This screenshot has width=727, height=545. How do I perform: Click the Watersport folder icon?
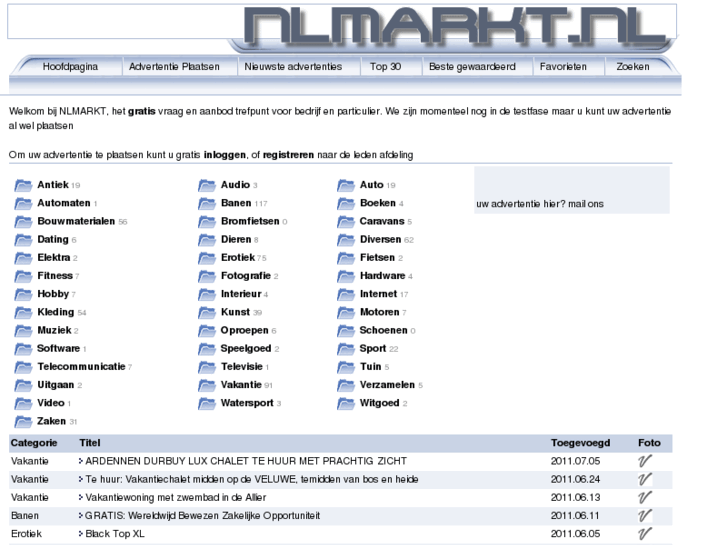pos(207,403)
